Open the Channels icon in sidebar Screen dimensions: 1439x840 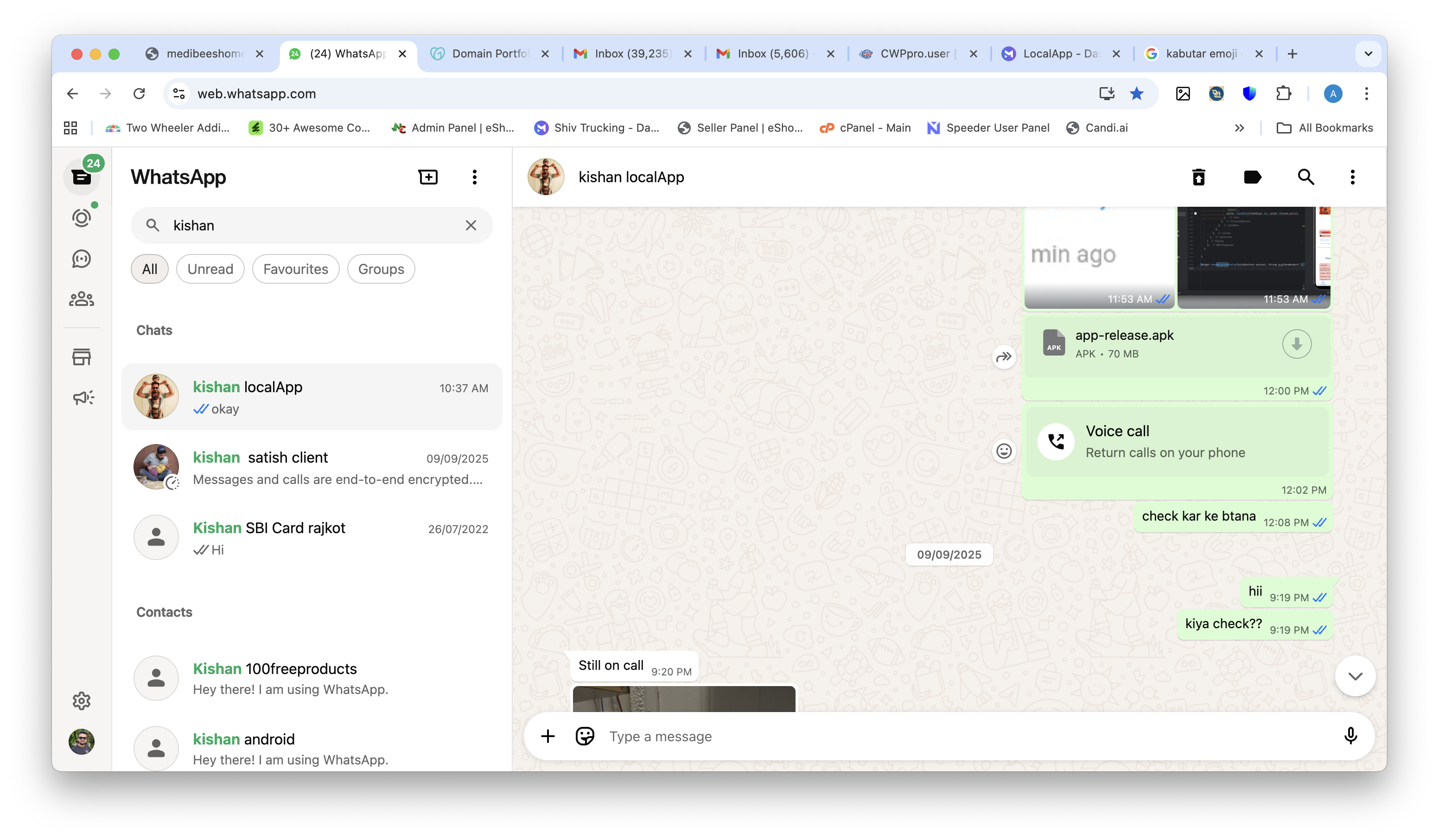[x=81, y=259]
